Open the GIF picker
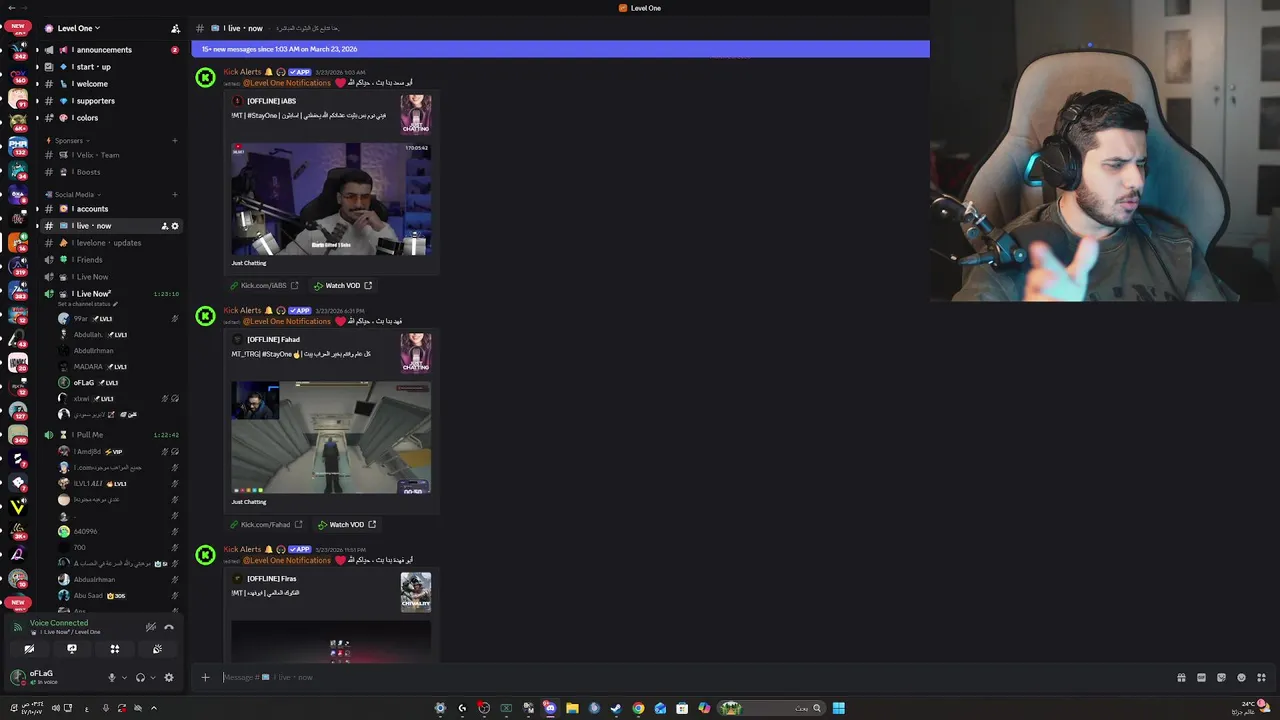This screenshot has height=720, width=1280. point(1201,677)
